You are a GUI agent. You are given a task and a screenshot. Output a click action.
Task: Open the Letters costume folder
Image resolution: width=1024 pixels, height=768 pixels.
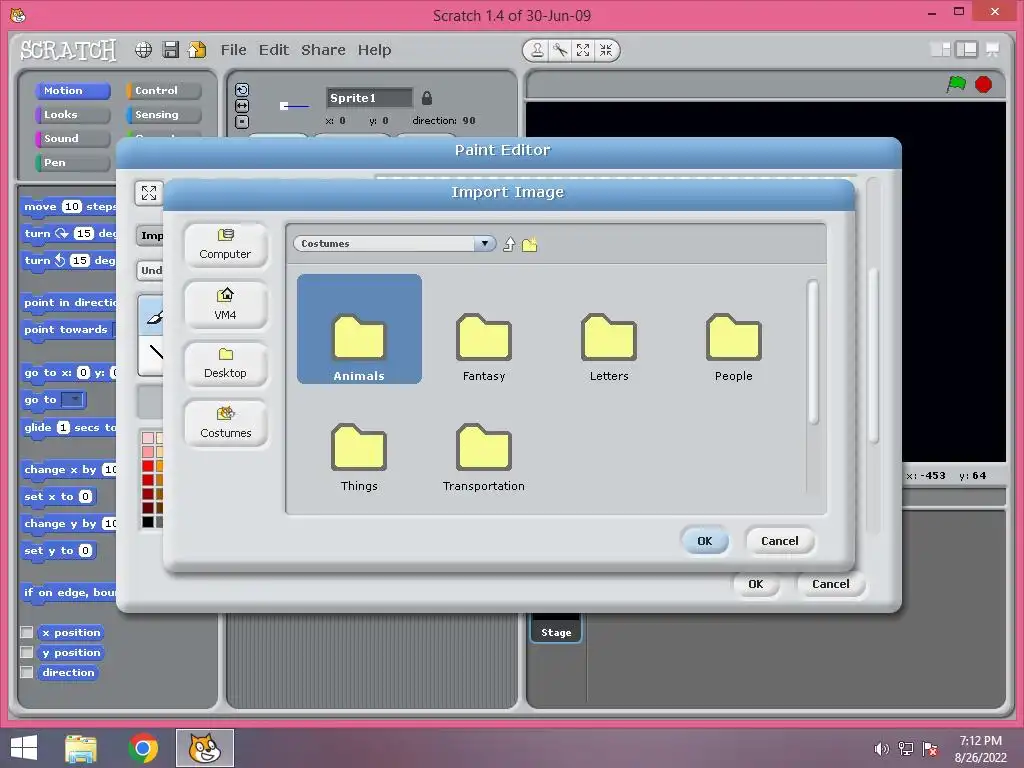pos(609,347)
